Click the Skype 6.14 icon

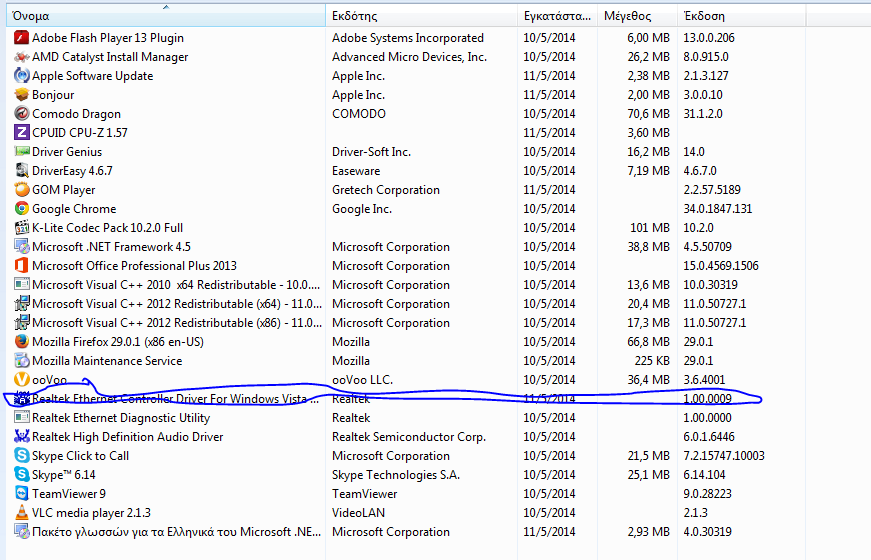[22, 474]
